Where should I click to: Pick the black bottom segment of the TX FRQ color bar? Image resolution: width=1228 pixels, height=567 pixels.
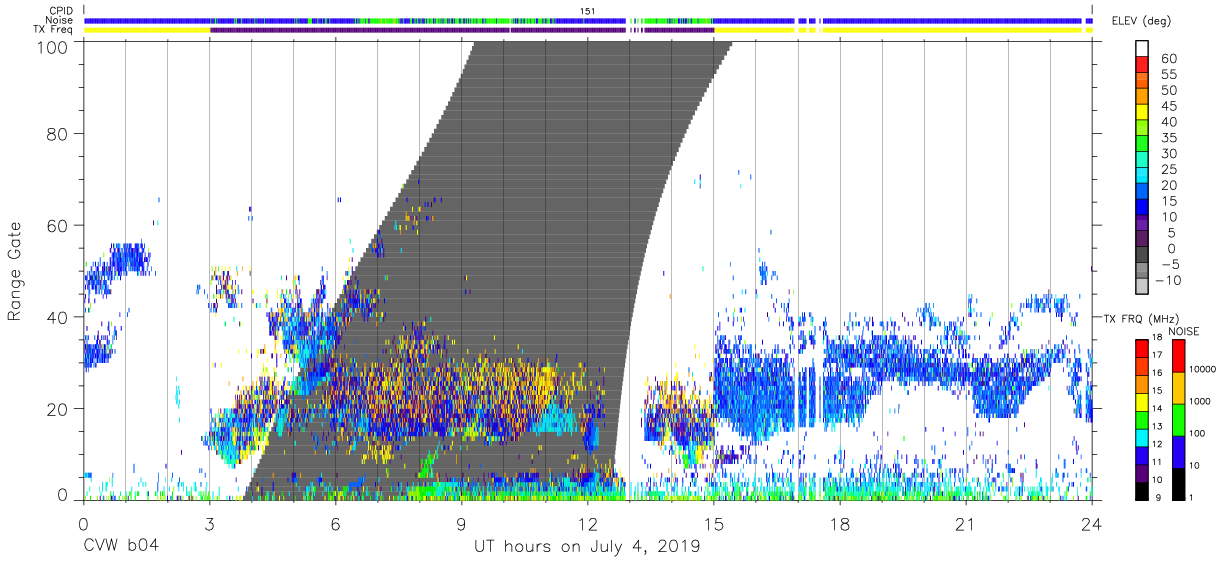(1141, 491)
